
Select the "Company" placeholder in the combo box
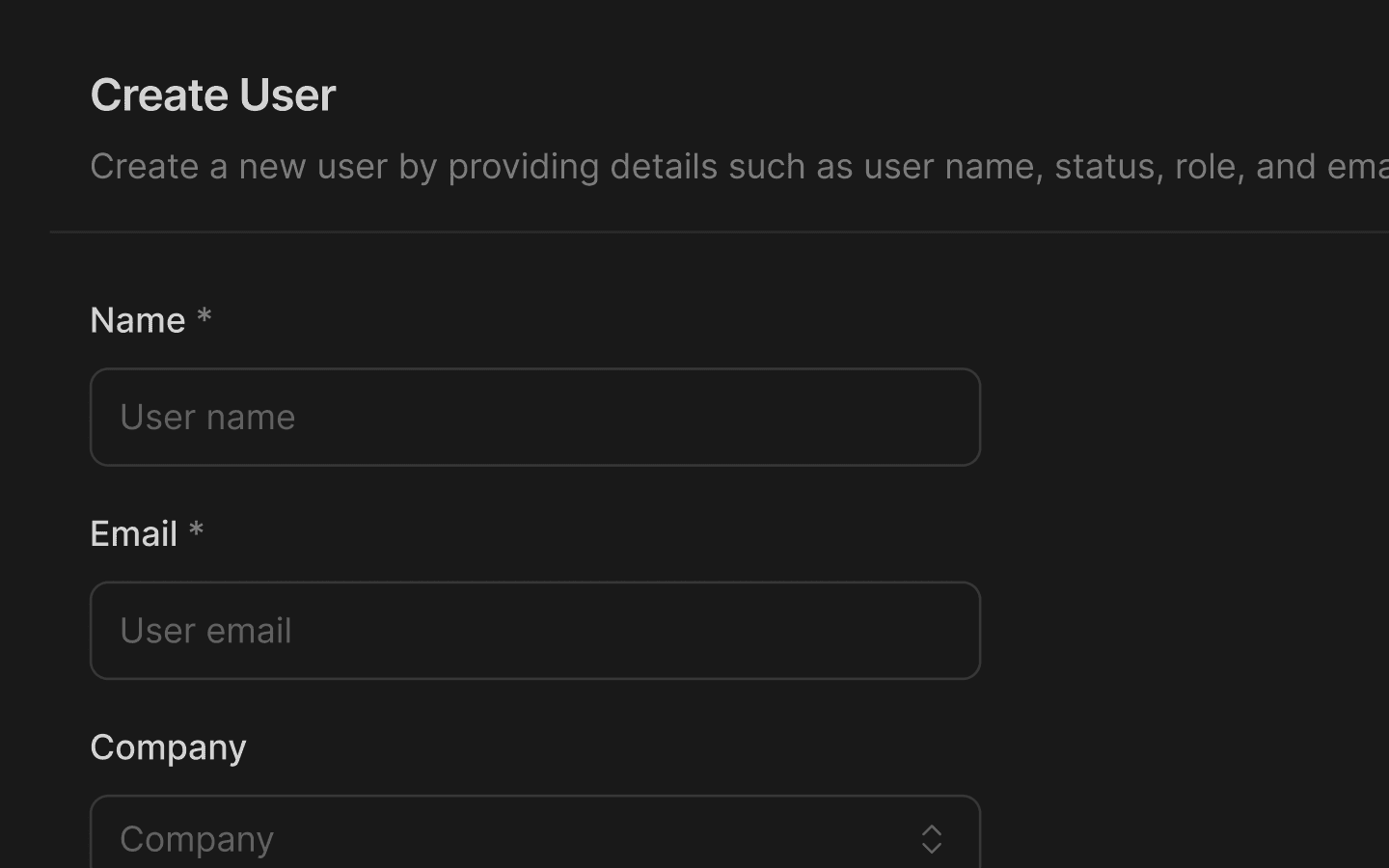(x=197, y=838)
